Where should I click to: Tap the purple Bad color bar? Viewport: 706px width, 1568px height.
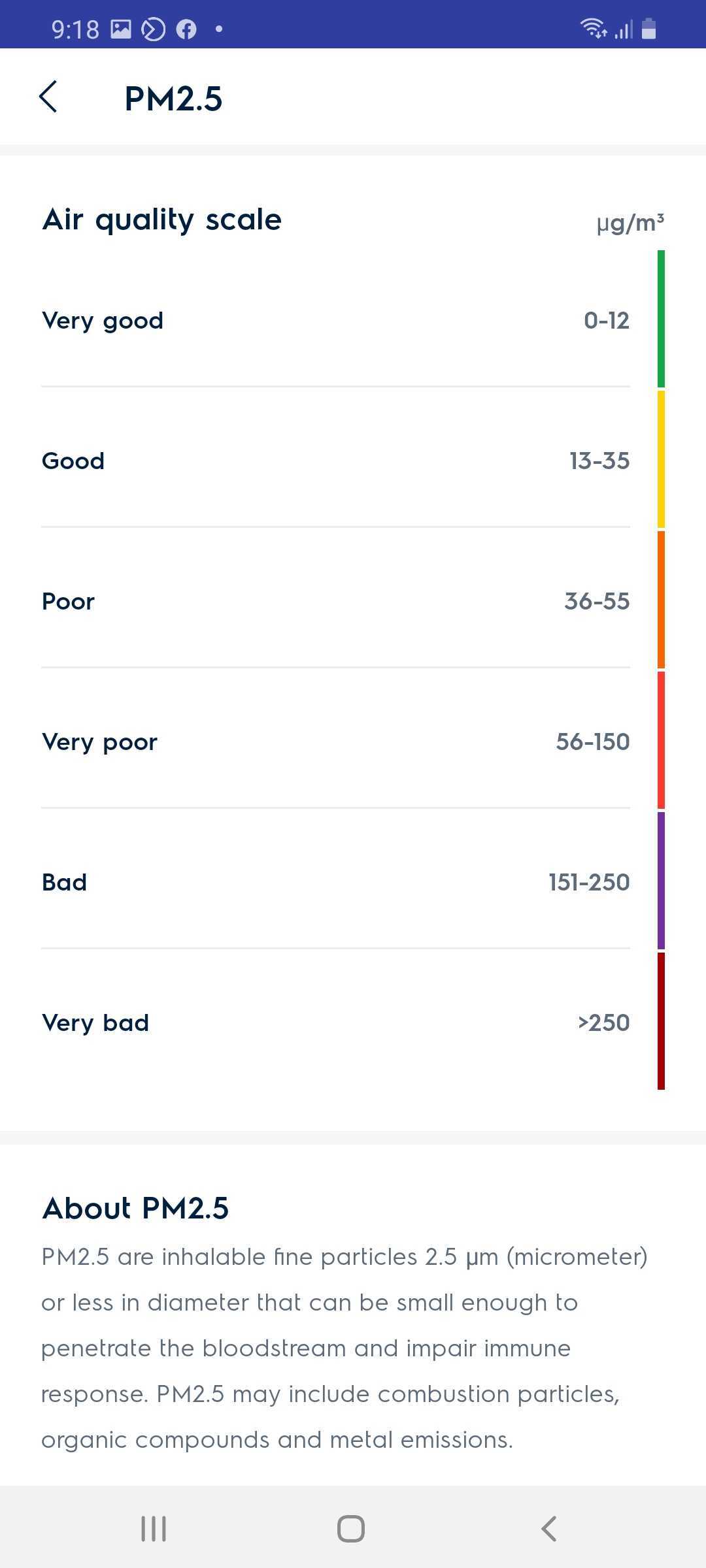pos(661,881)
